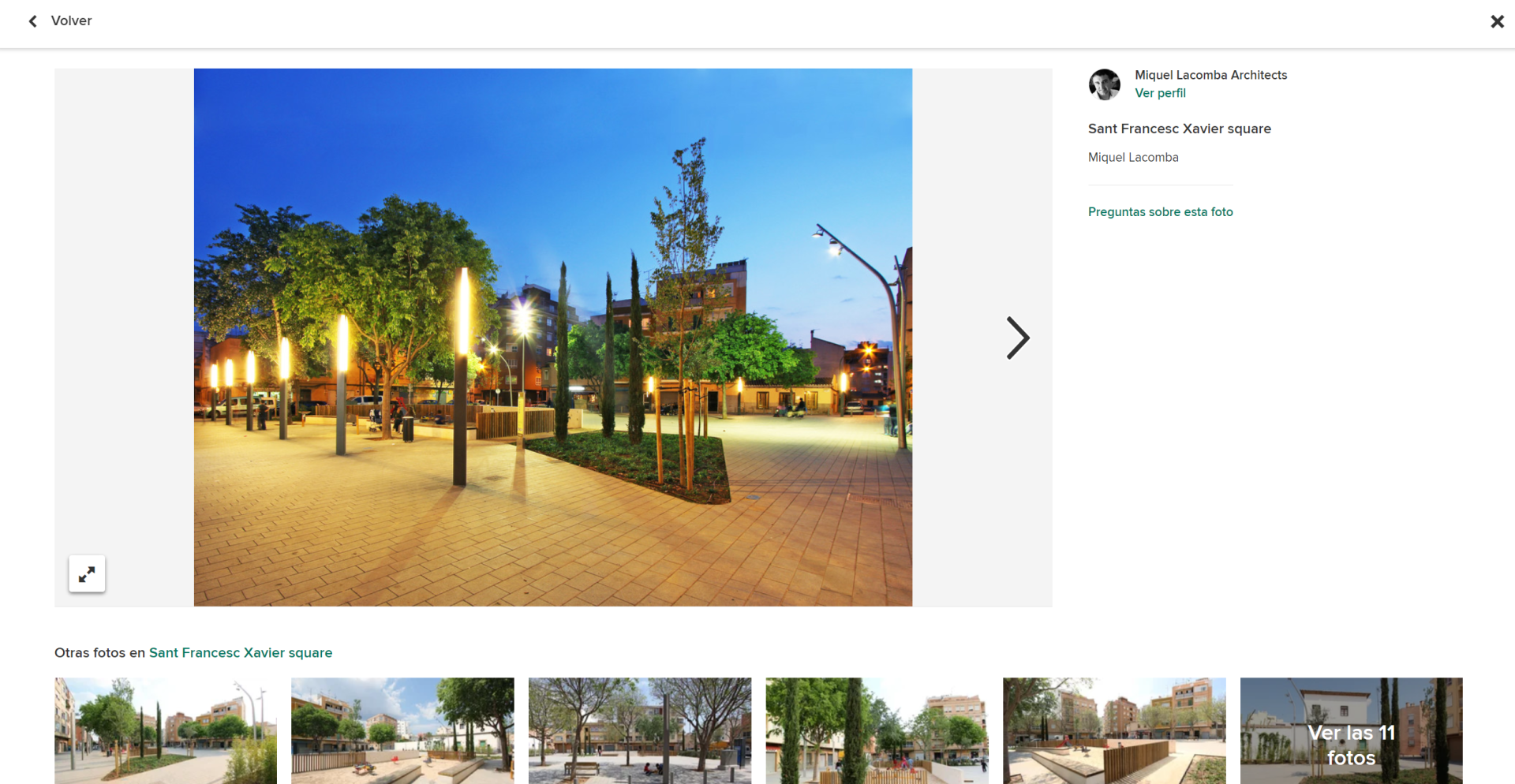Image resolution: width=1515 pixels, height=784 pixels.
Task: Select the third thumbnail with bare trees and bench
Action: 640,730
